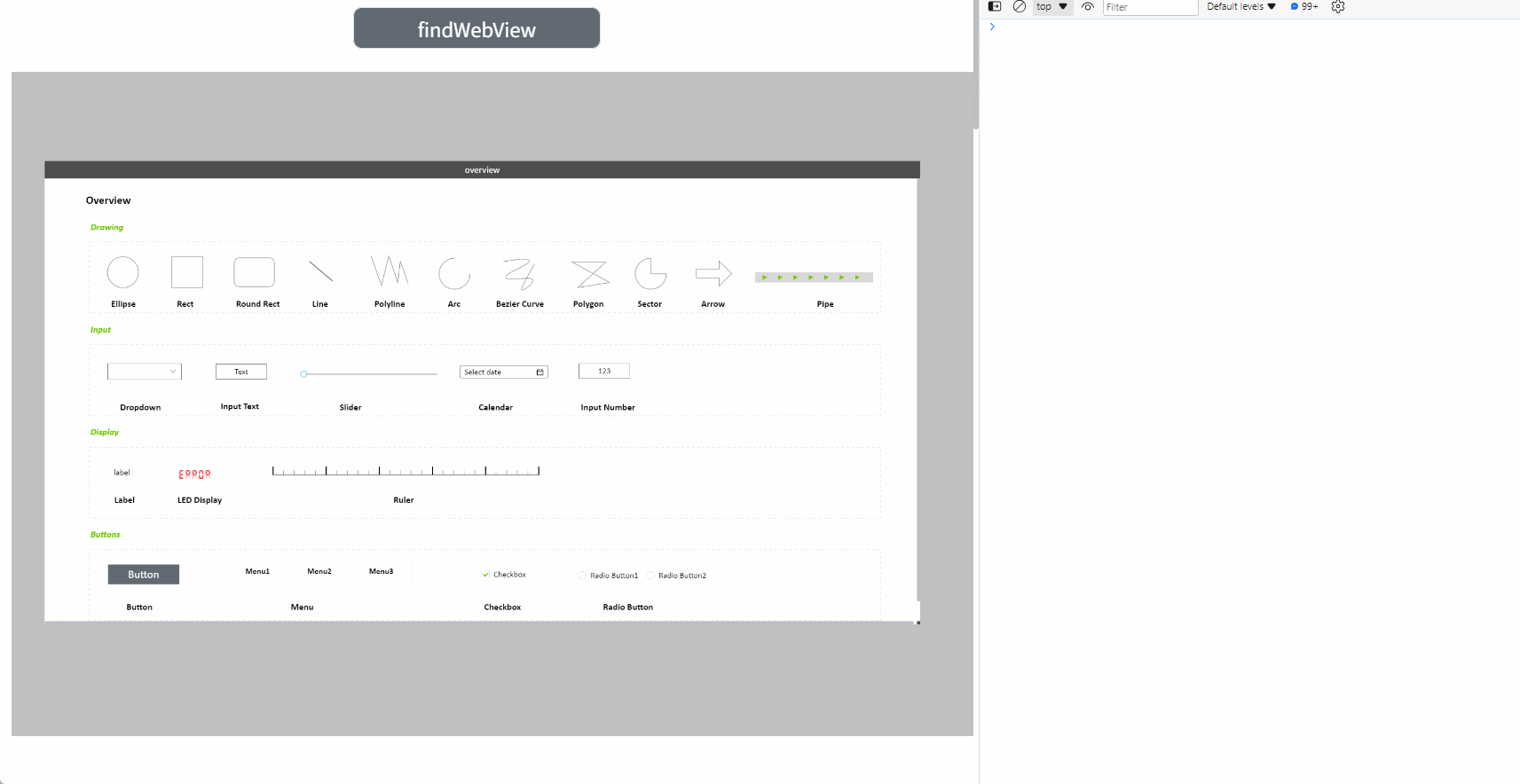Click the Polygon shape drawing
Viewport: 1520px width, 784px height.
(590, 274)
